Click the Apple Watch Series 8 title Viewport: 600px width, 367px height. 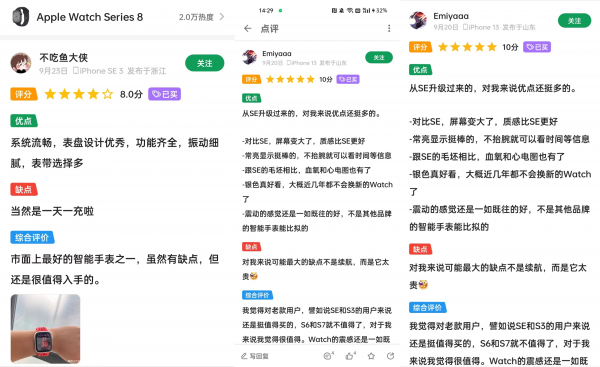[x=90, y=17]
